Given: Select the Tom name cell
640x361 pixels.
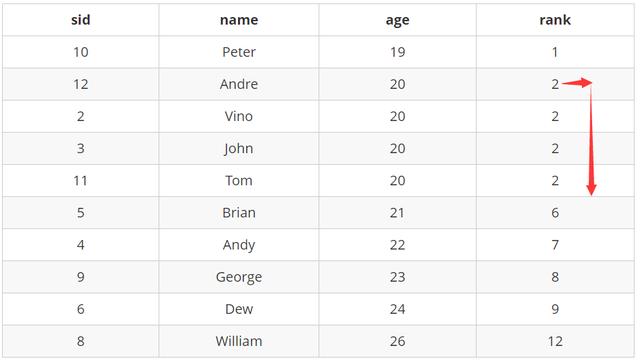Looking at the screenshot, I should (239, 180).
